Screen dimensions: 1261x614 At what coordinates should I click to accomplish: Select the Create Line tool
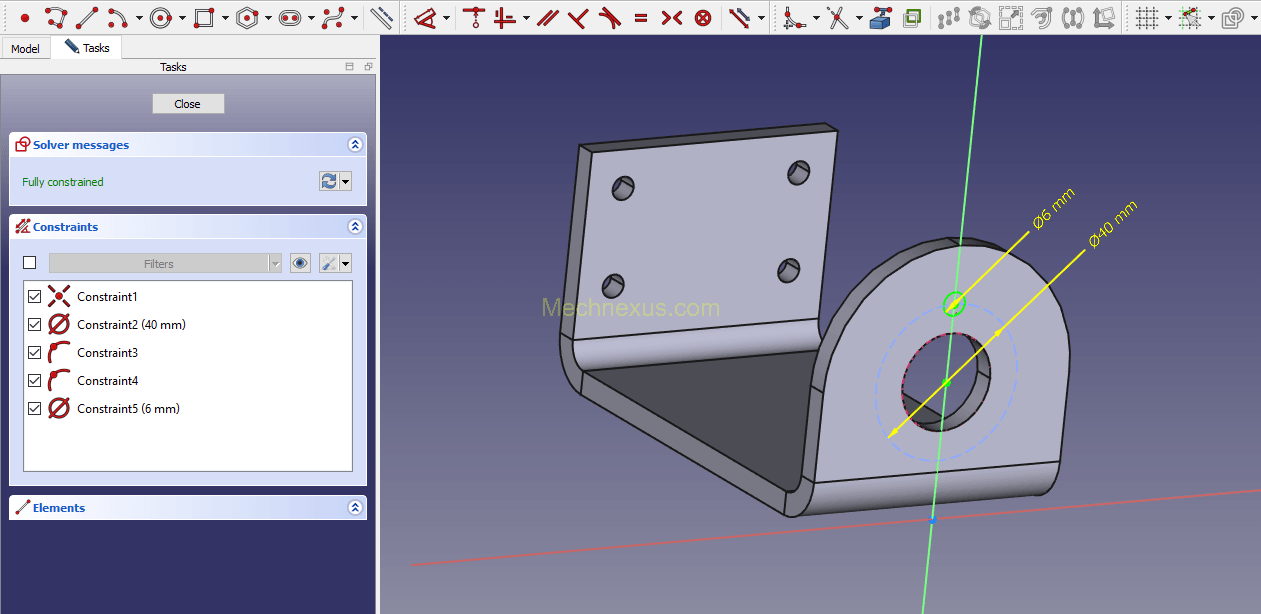click(x=87, y=18)
